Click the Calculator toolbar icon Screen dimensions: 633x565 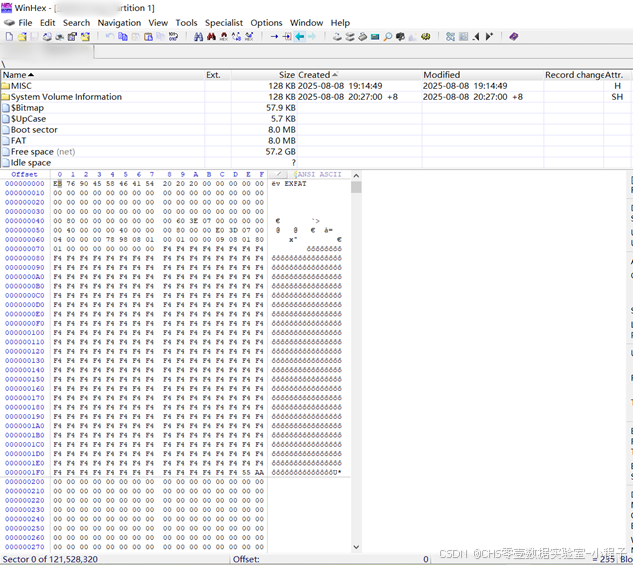[375, 37]
